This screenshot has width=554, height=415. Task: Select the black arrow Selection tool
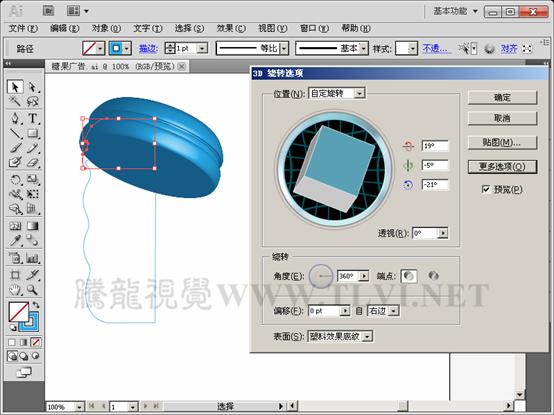click(x=15, y=87)
